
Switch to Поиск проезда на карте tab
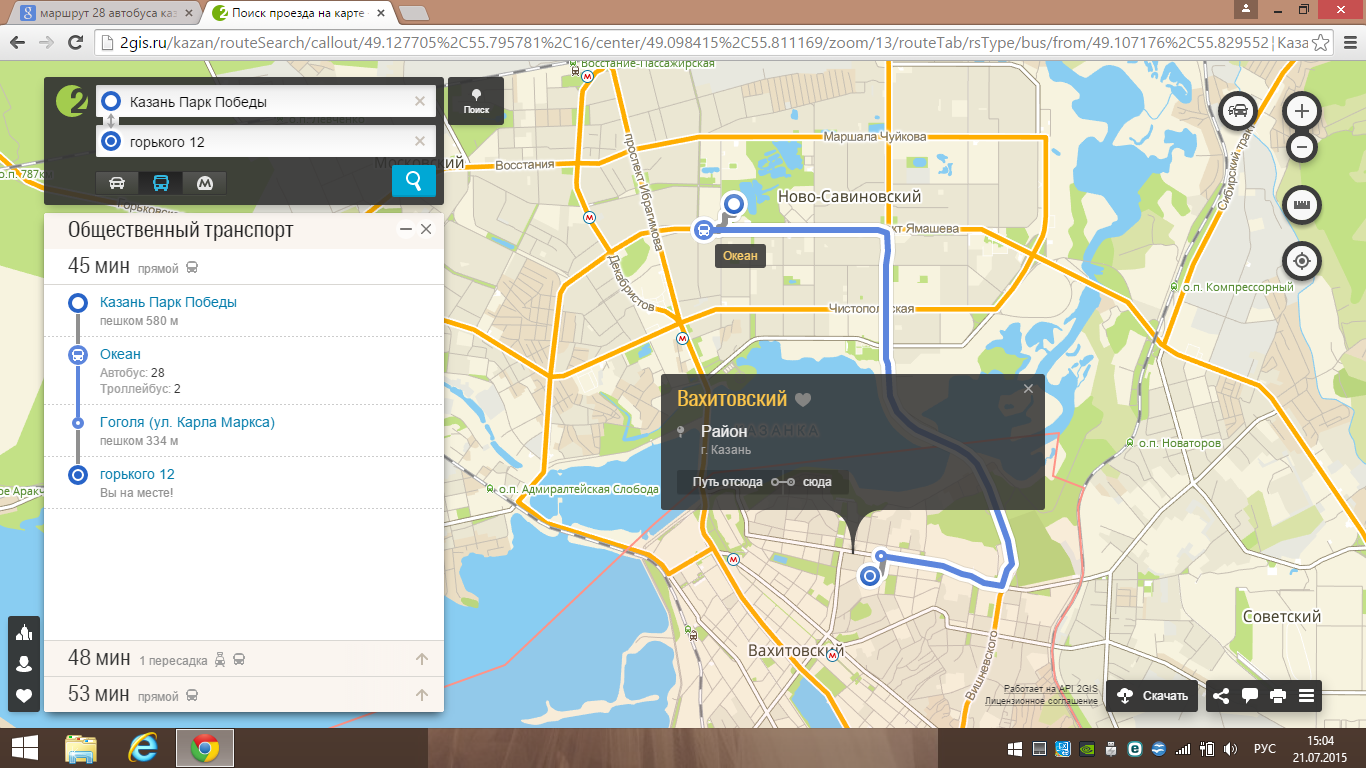click(298, 13)
